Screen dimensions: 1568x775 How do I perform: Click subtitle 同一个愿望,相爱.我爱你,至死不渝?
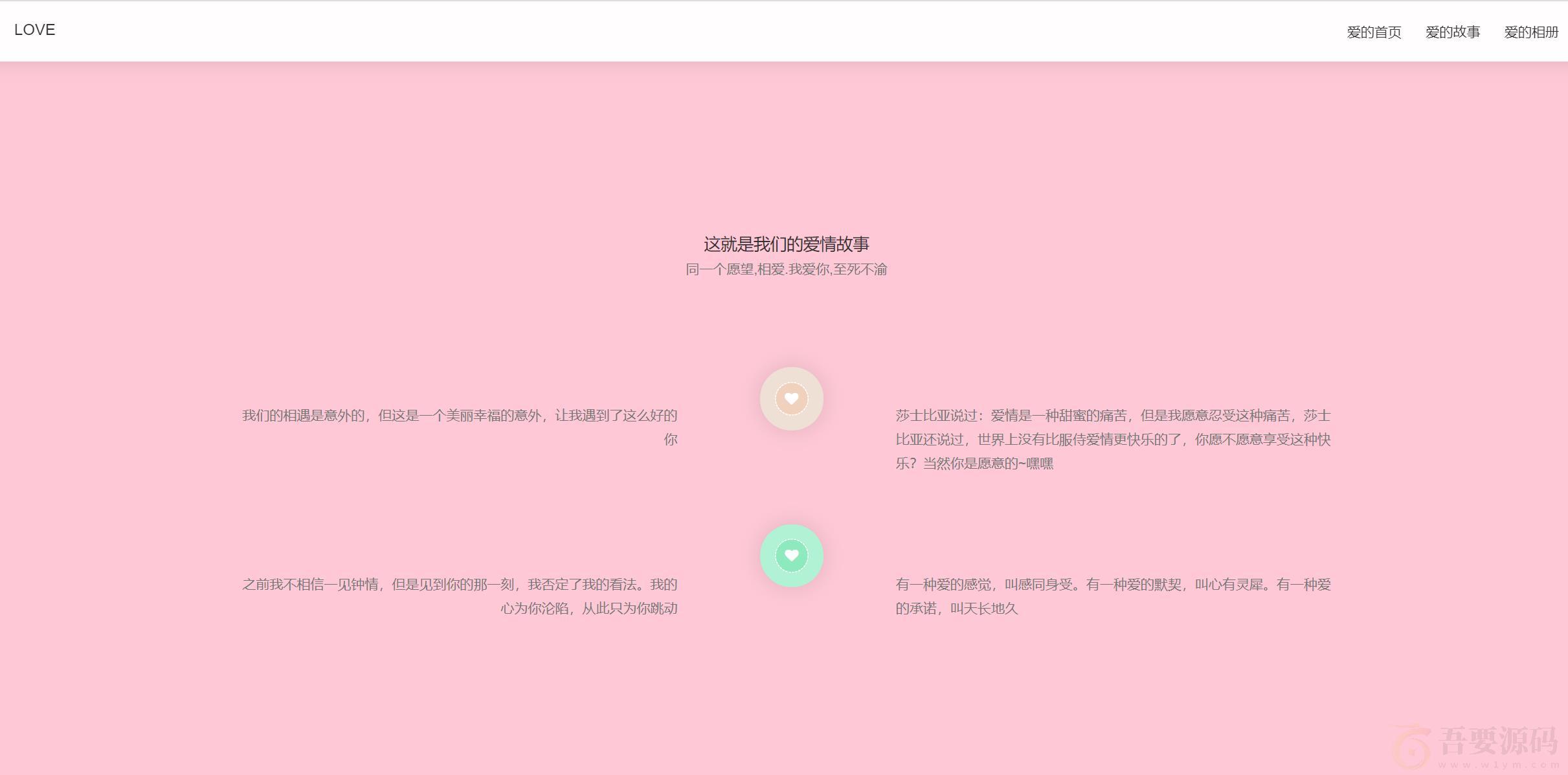pos(786,269)
